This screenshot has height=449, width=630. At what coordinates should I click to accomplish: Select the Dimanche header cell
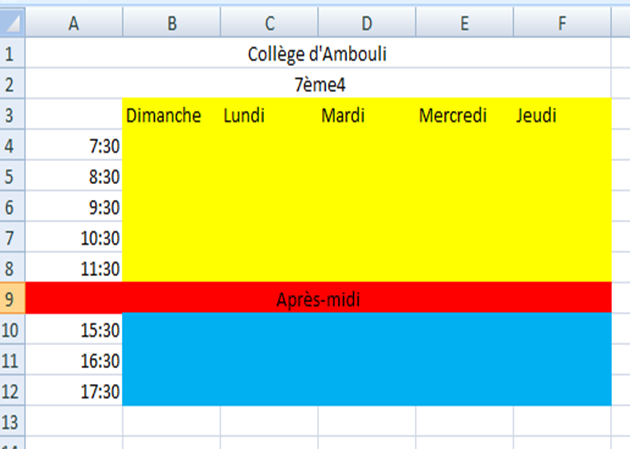[172, 114]
